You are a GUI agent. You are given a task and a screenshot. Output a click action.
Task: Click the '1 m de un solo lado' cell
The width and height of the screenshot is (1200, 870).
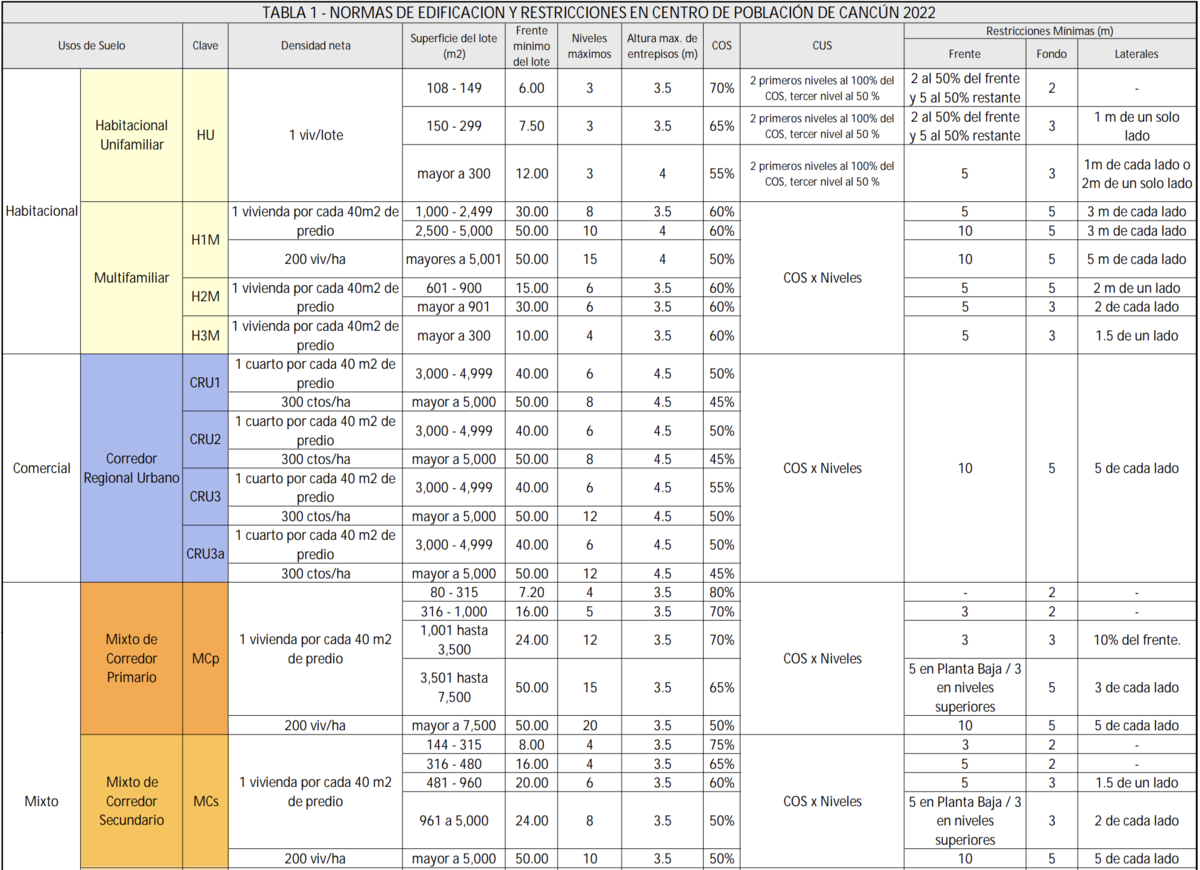(1137, 126)
